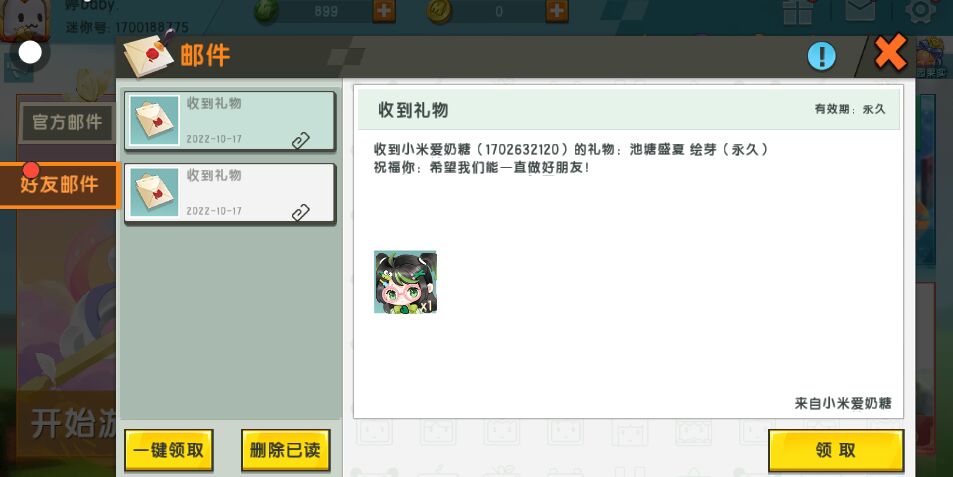Viewport: 953px width, 477px height.
Task: Open the envelope mail icon at top
Action: click(860, 11)
